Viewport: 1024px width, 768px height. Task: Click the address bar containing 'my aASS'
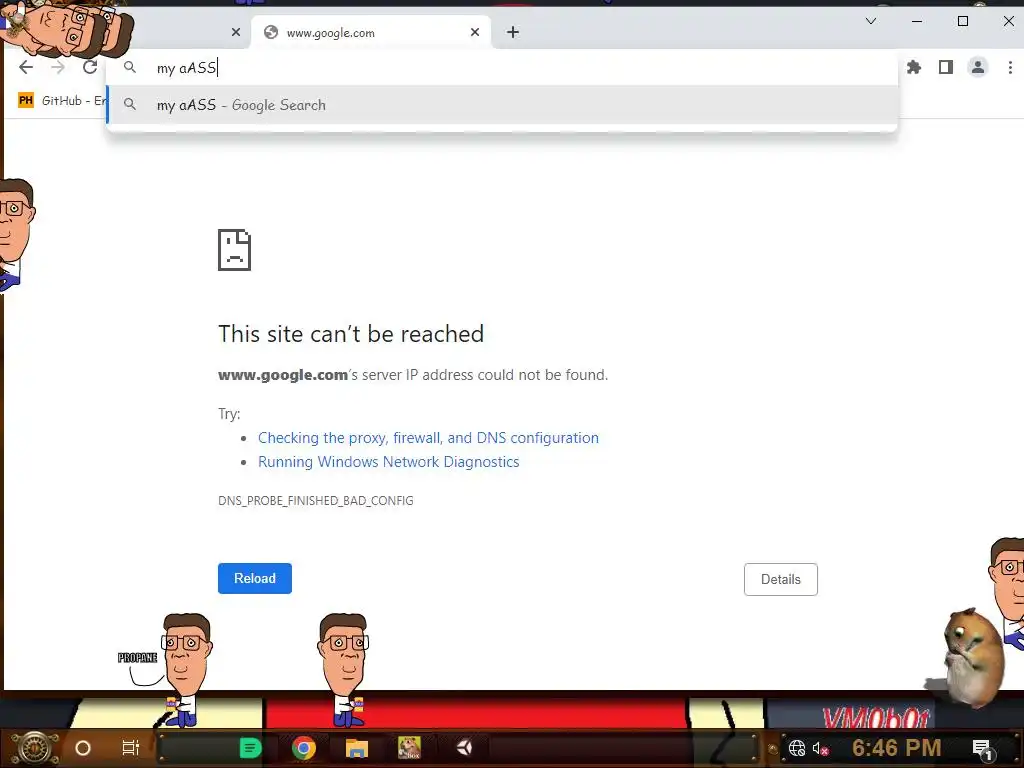(502, 67)
